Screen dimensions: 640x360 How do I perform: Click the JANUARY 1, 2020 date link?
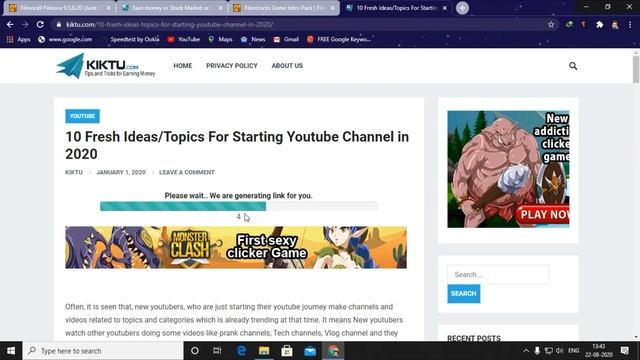coord(121,172)
